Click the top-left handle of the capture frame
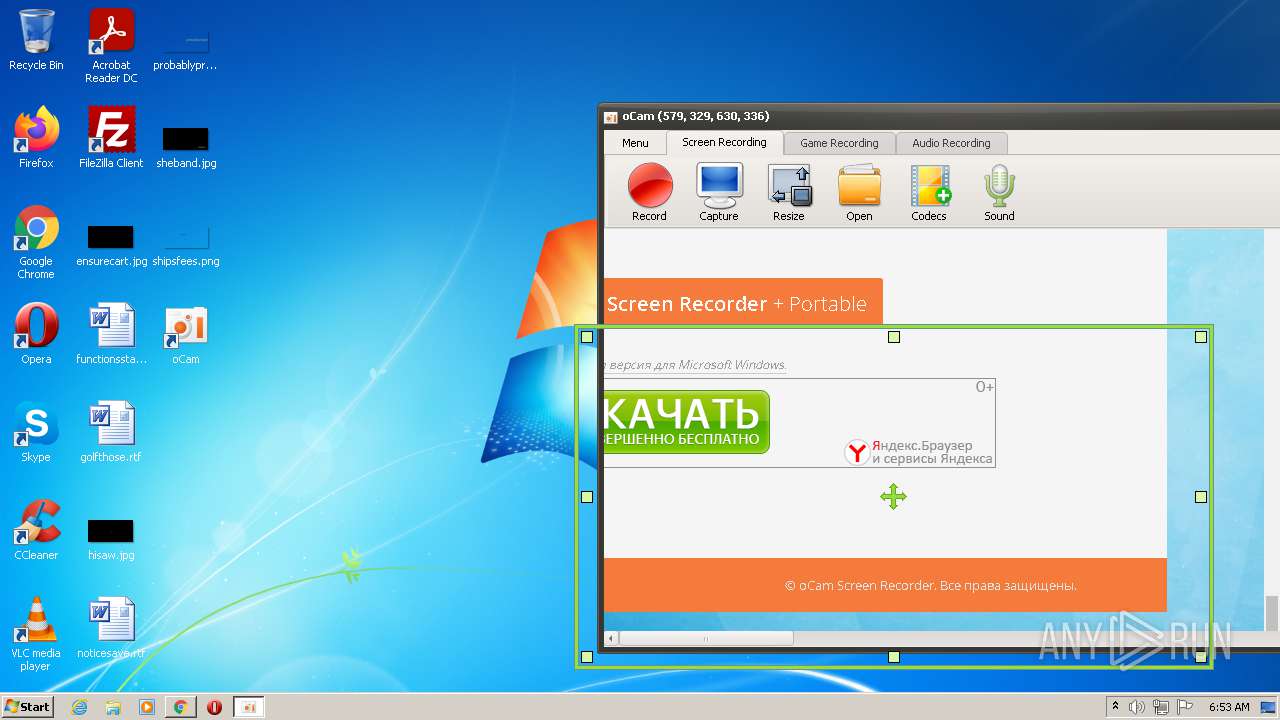Viewport: 1280px width, 720px height. pyautogui.click(x=587, y=337)
